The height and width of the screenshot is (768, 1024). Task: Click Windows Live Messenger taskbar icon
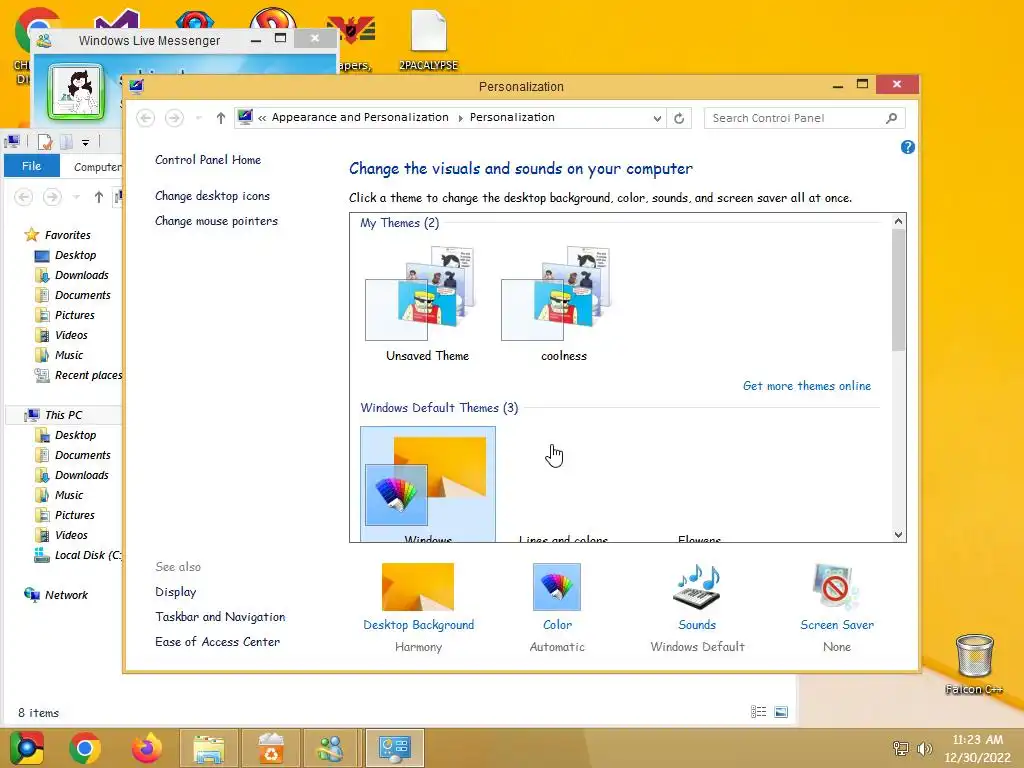coord(330,748)
